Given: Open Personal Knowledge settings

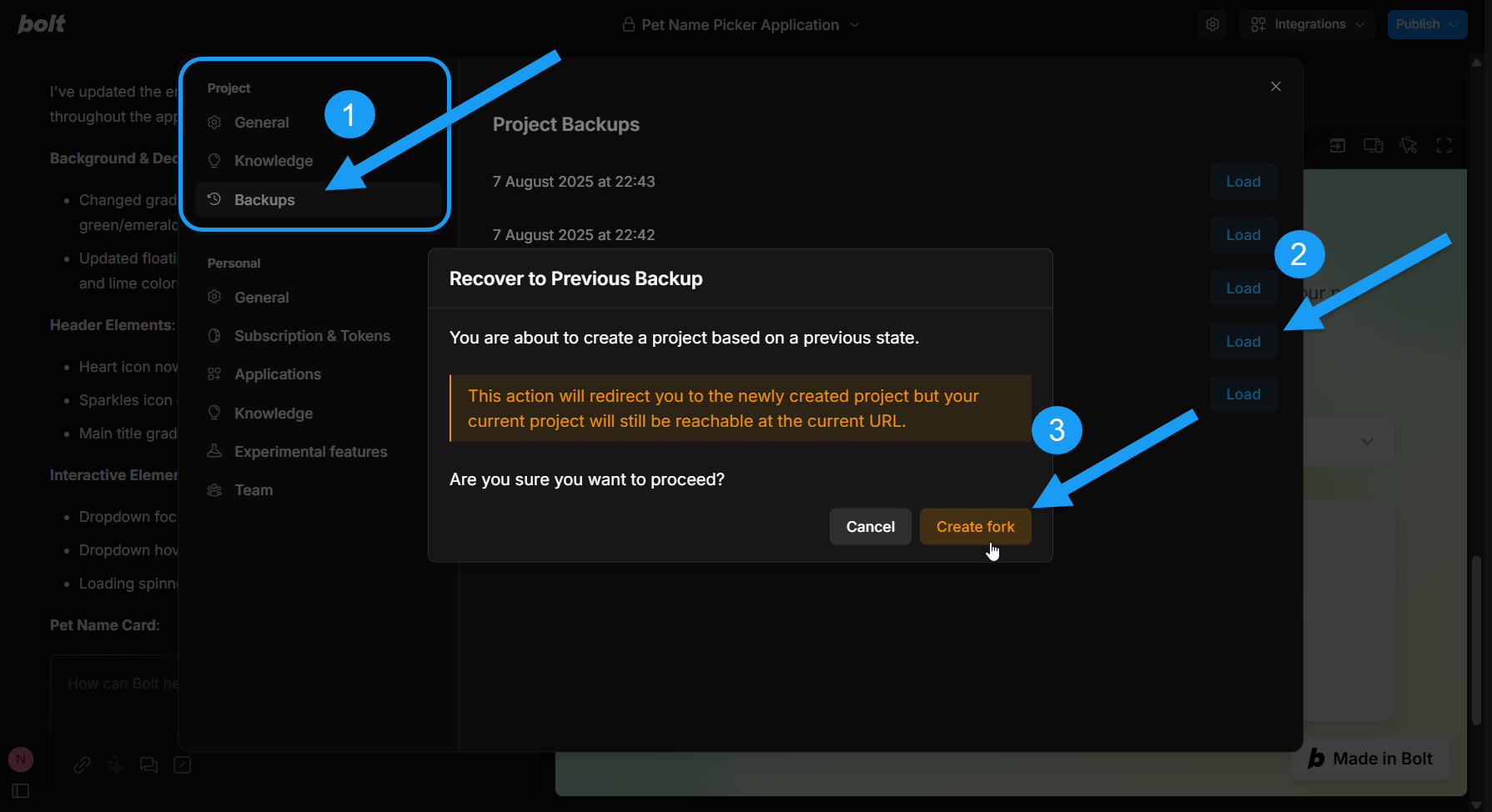Looking at the screenshot, I should pos(319,414).
